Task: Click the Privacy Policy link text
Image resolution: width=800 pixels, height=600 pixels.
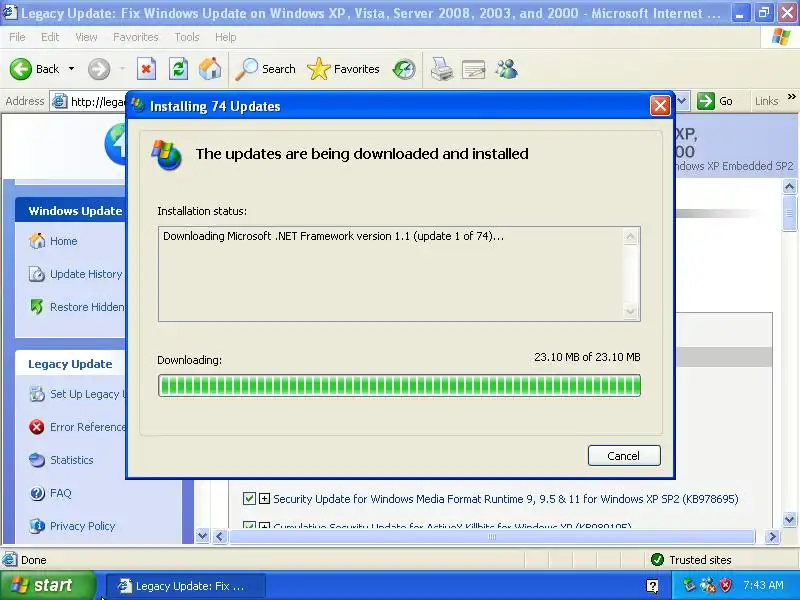Action: pos(83,526)
